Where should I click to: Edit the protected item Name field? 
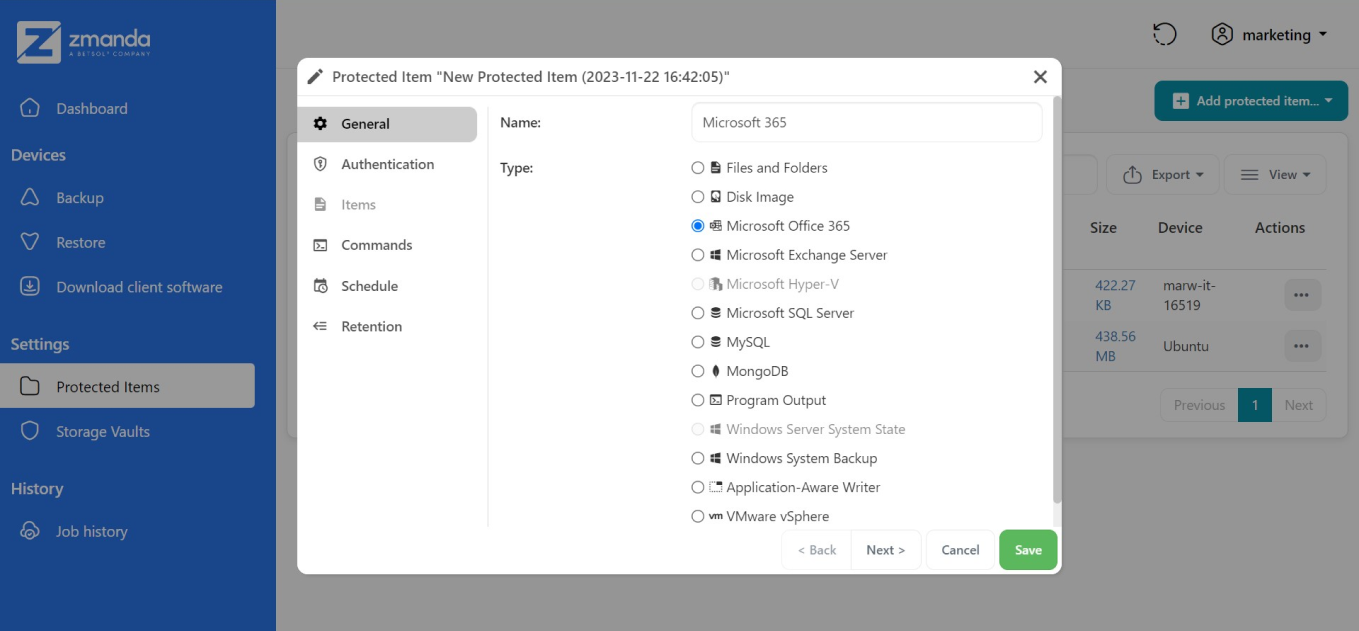pyautogui.click(x=866, y=121)
